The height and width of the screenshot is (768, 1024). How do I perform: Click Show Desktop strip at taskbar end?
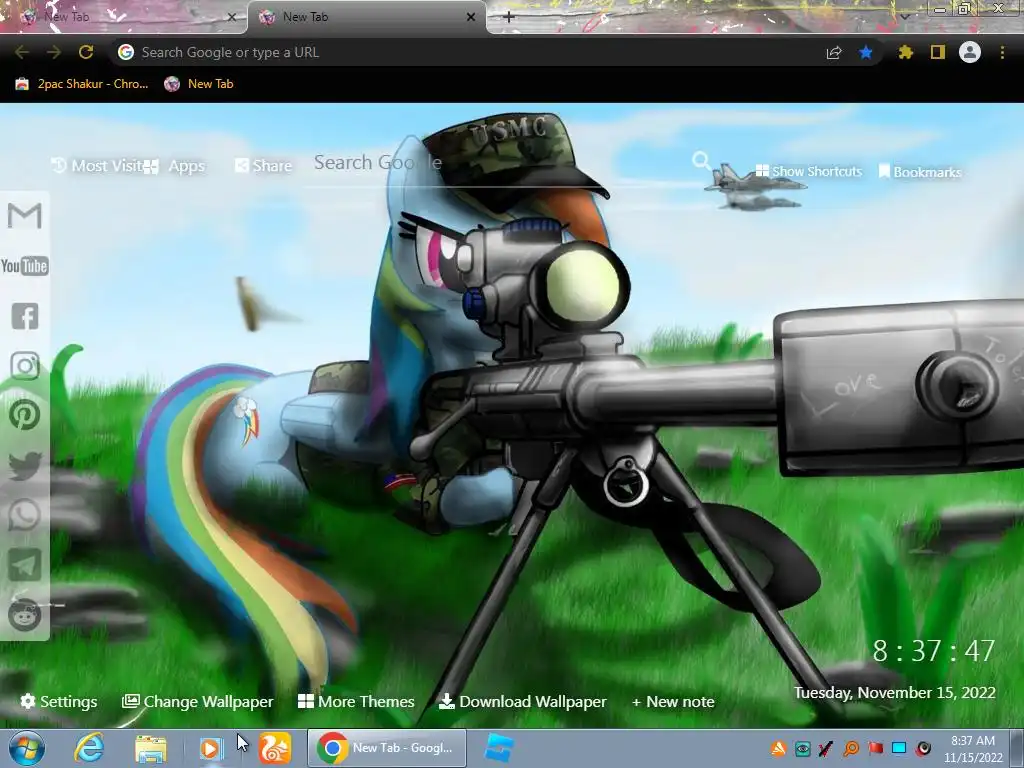pos(1017,749)
